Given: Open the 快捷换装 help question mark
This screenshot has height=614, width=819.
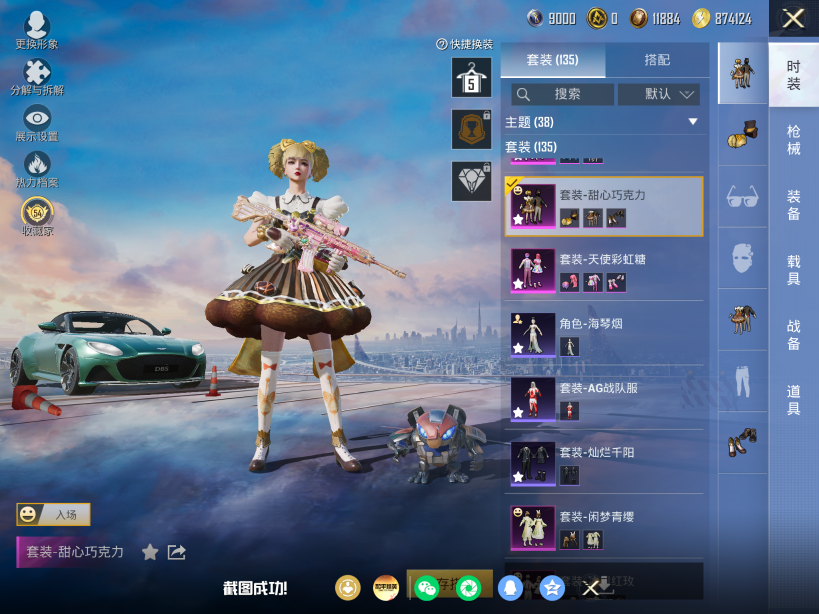Looking at the screenshot, I should coord(442,44).
